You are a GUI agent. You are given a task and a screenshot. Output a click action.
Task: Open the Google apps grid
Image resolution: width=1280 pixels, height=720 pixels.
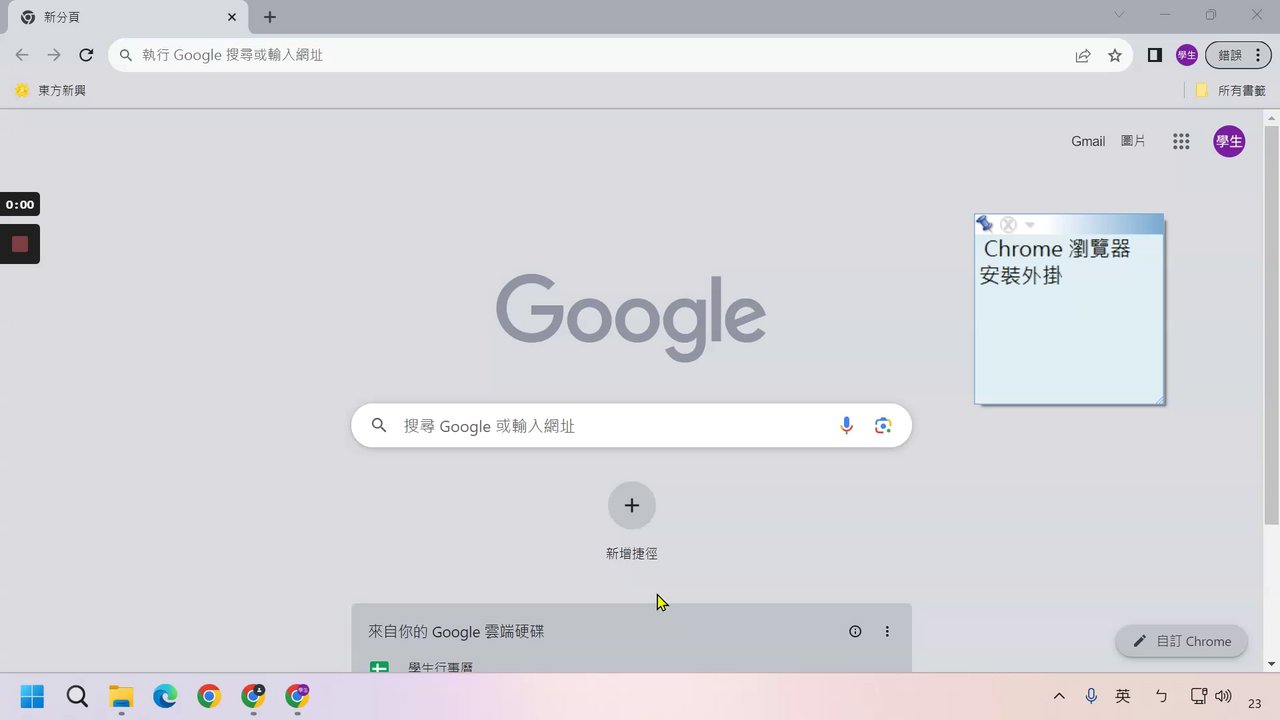pyautogui.click(x=1181, y=142)
